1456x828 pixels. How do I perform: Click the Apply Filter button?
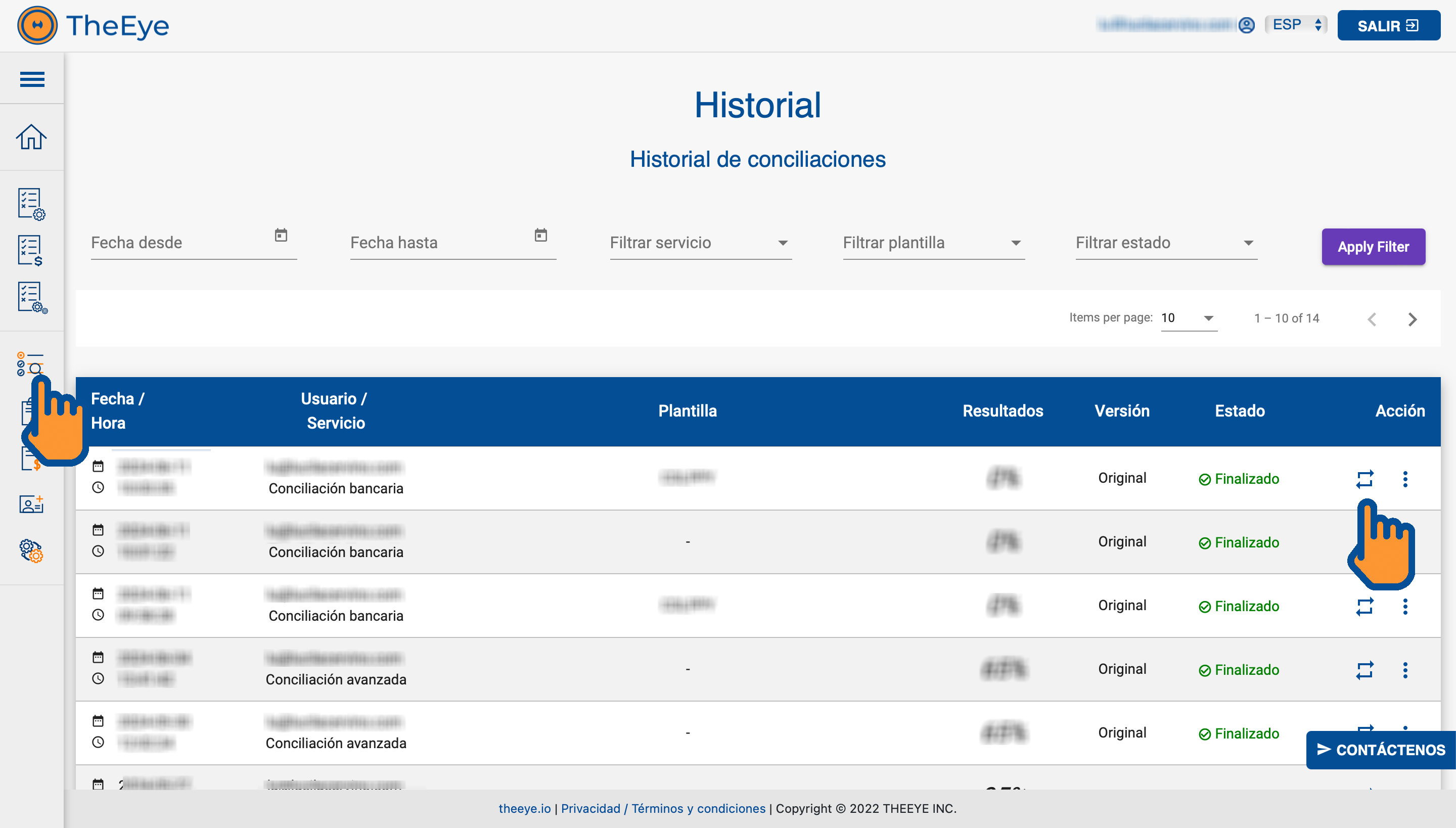coord(1373,247)
